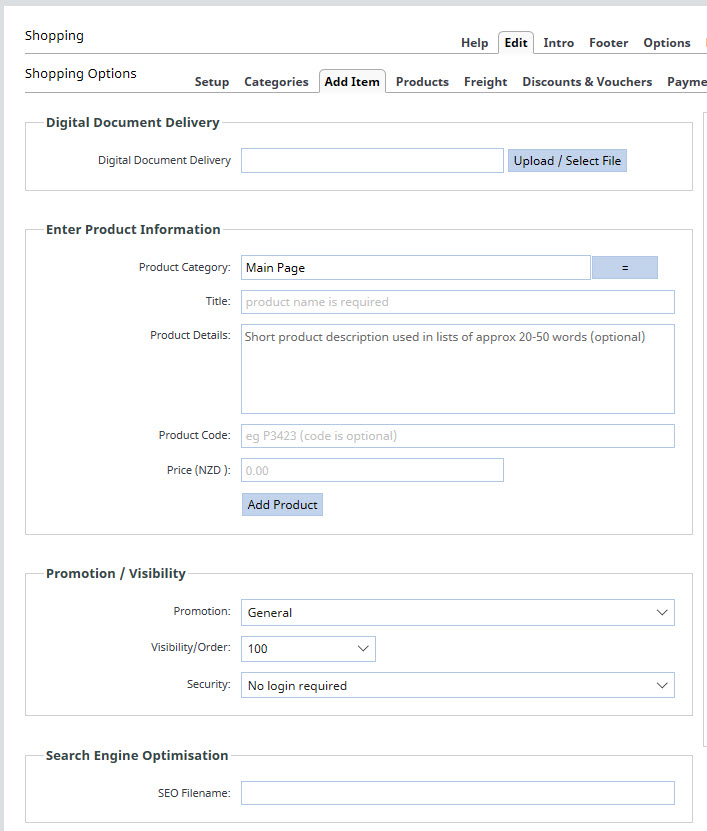Open the Promotion dropdown showing General
The height and width of the screenshot is (831, 707).
457,612
